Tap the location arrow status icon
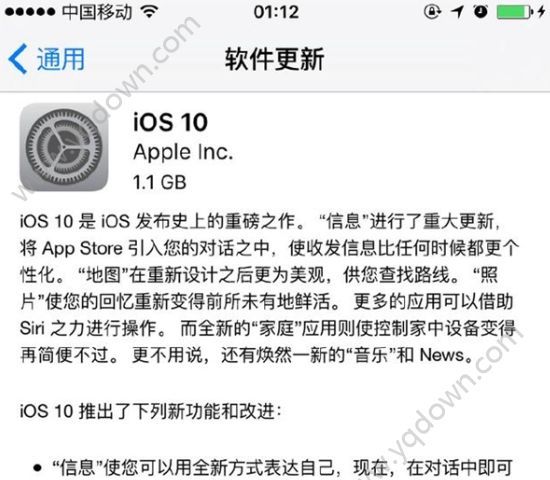 point(457,12)
